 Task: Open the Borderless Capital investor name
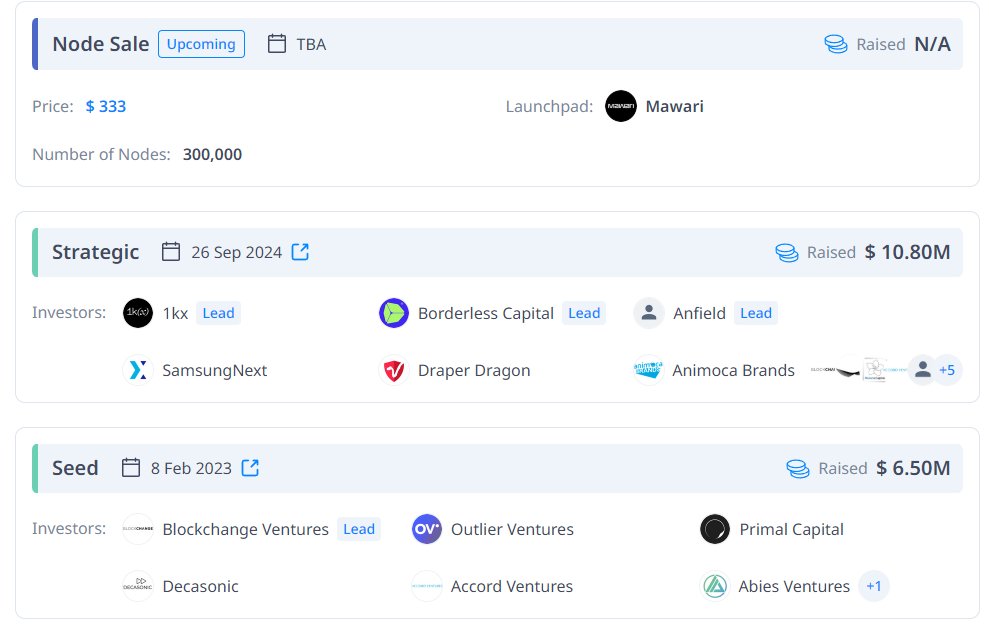tap(486, 314)
